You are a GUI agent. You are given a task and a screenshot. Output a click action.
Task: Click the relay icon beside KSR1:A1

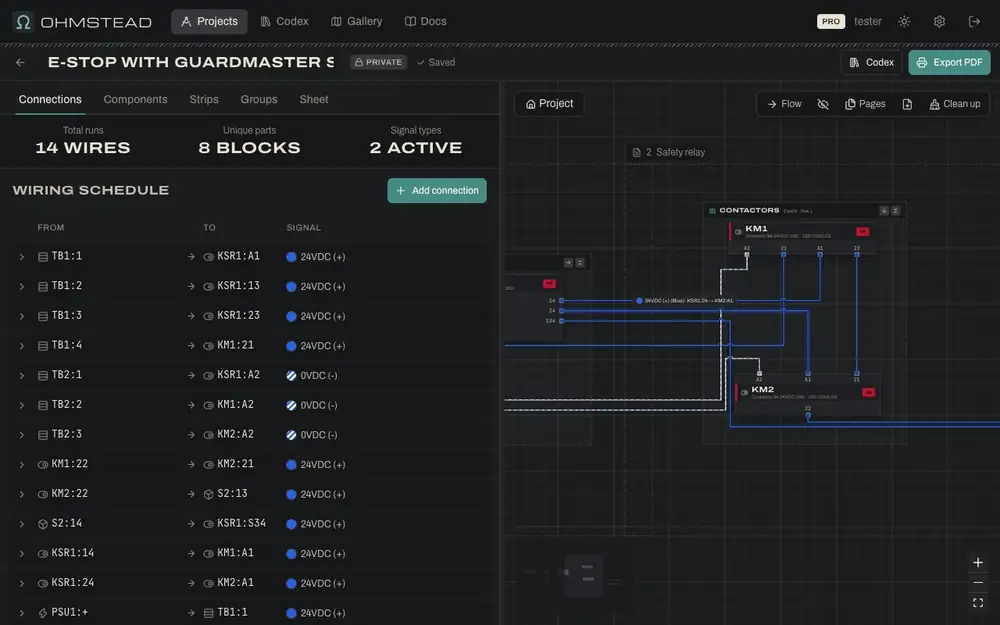[209, 257]
